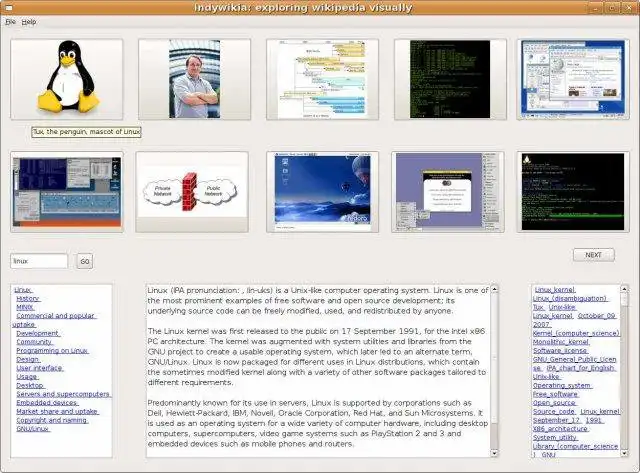Open Software license related link
640x473 pixels.
pyautogui.click(x=560, y=351)
